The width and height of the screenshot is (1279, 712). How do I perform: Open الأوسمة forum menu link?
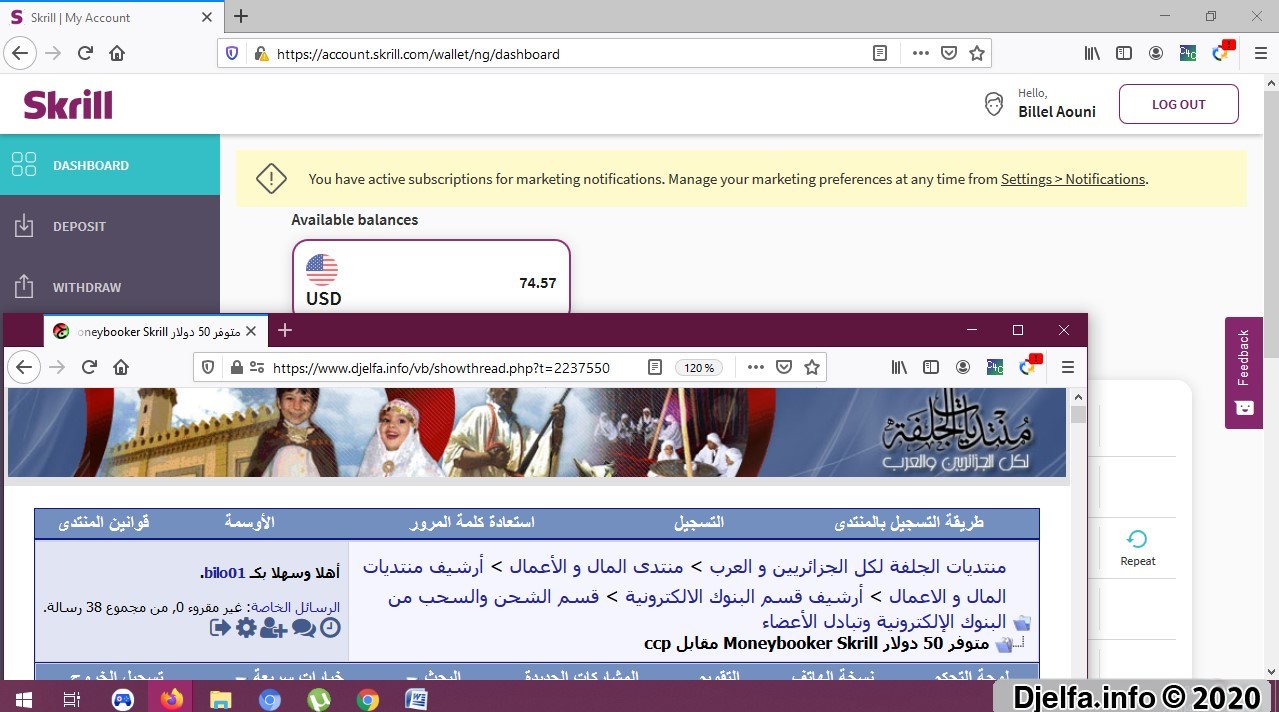click(249, 522)
